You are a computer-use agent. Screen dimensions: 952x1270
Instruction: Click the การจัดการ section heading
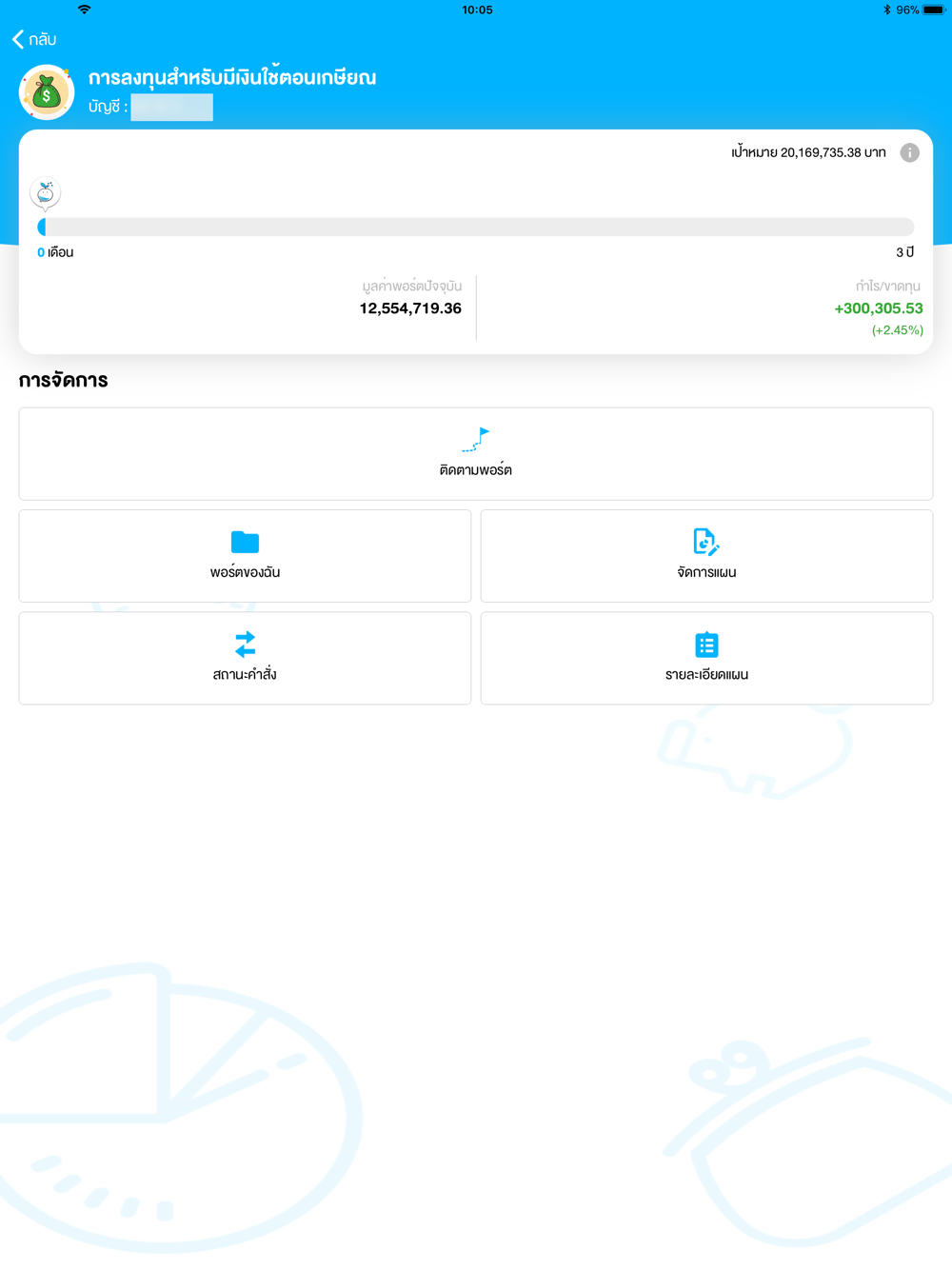(x=63, y=380)
